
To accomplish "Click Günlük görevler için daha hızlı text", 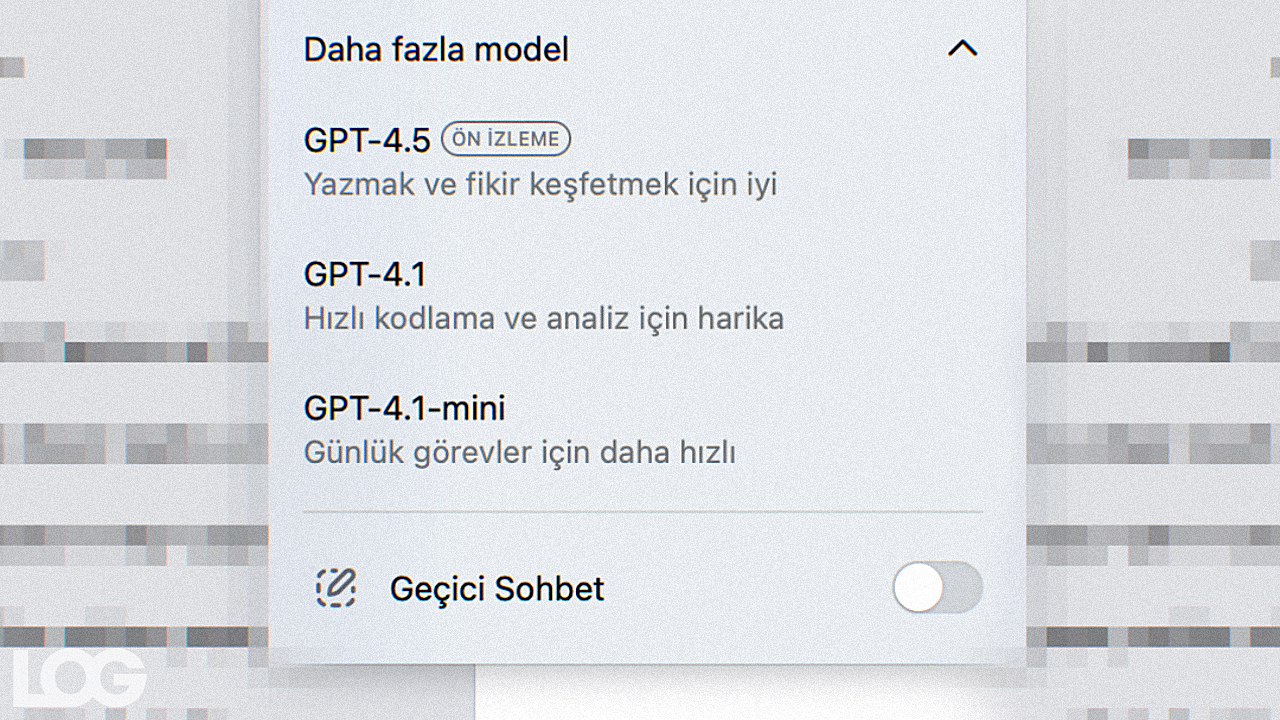I will (520, 453).
